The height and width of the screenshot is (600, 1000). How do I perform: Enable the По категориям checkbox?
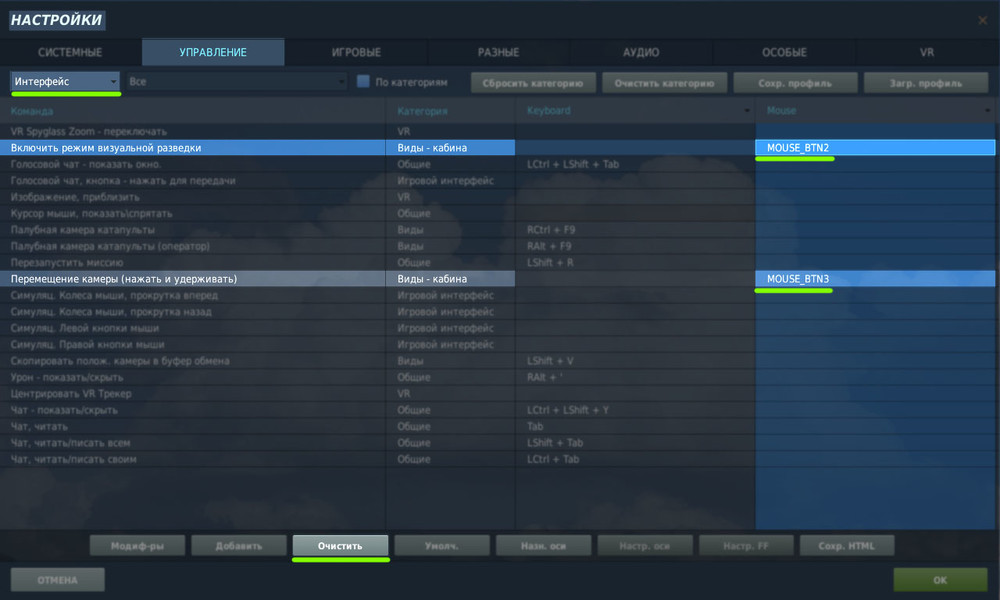363,81
